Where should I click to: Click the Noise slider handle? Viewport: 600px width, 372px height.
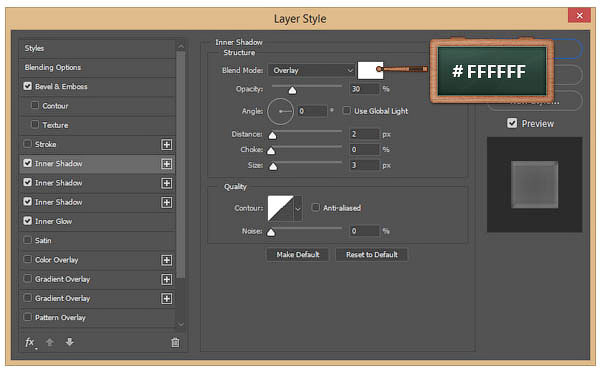pyautogui.click(x=271, y=232)
